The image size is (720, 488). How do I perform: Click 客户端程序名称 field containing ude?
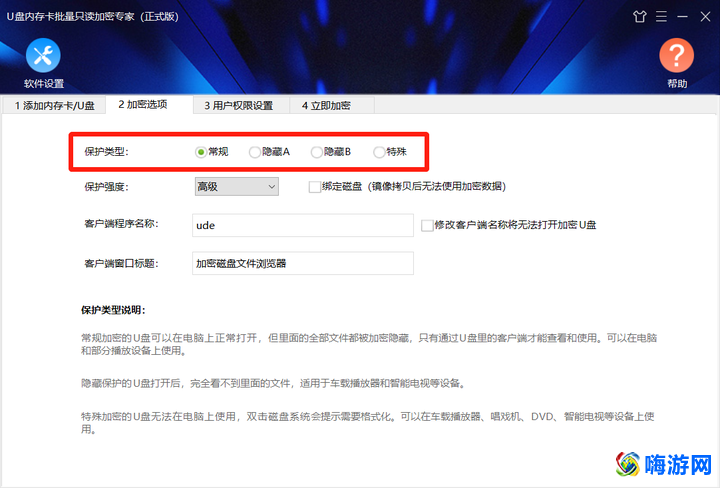303,225
